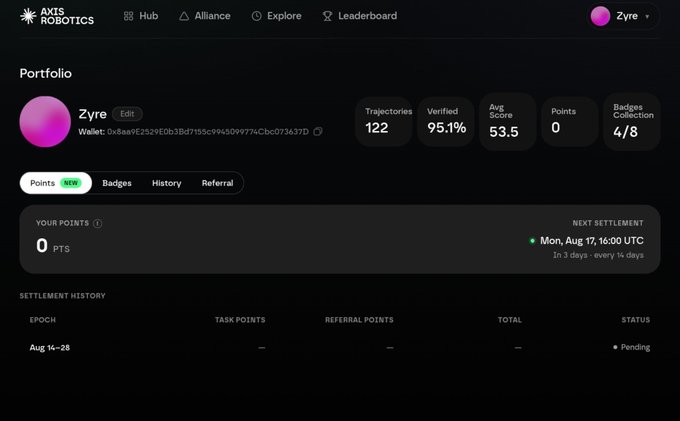Click the green NEW badge
The width and height of the screenshot is (680, 421).
71,183
